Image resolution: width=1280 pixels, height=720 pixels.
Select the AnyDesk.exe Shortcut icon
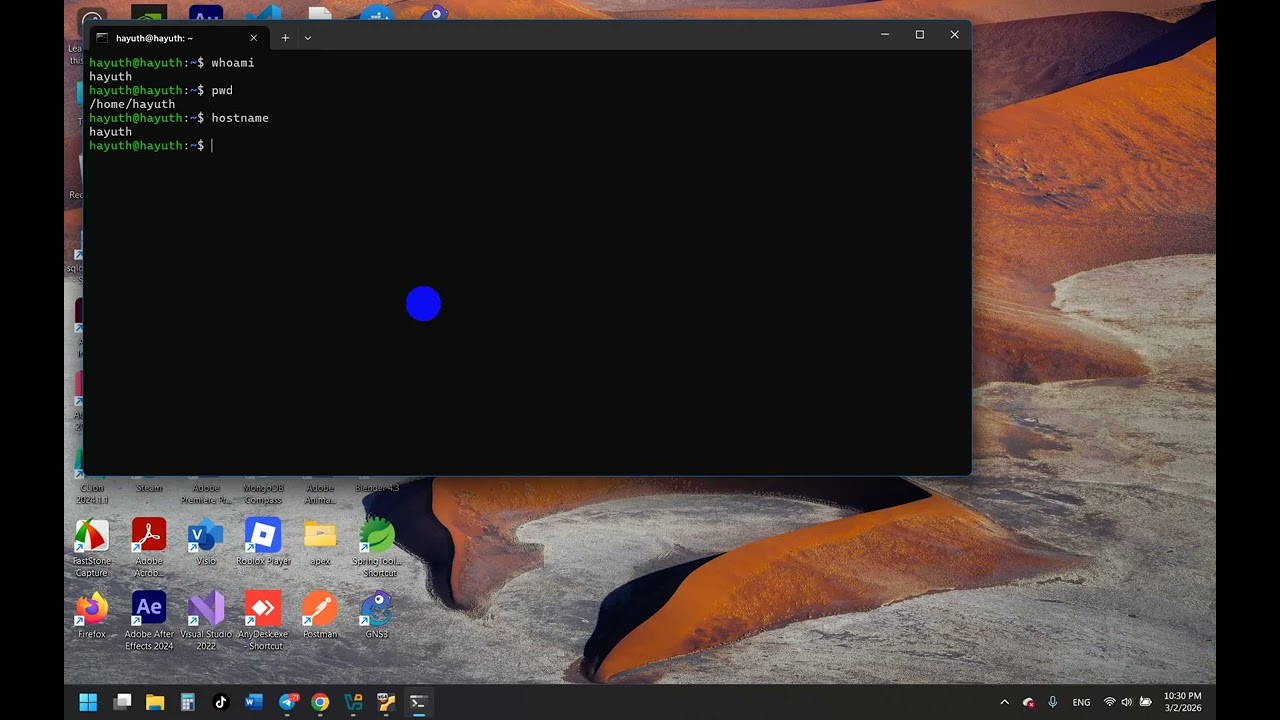point(263,621)
